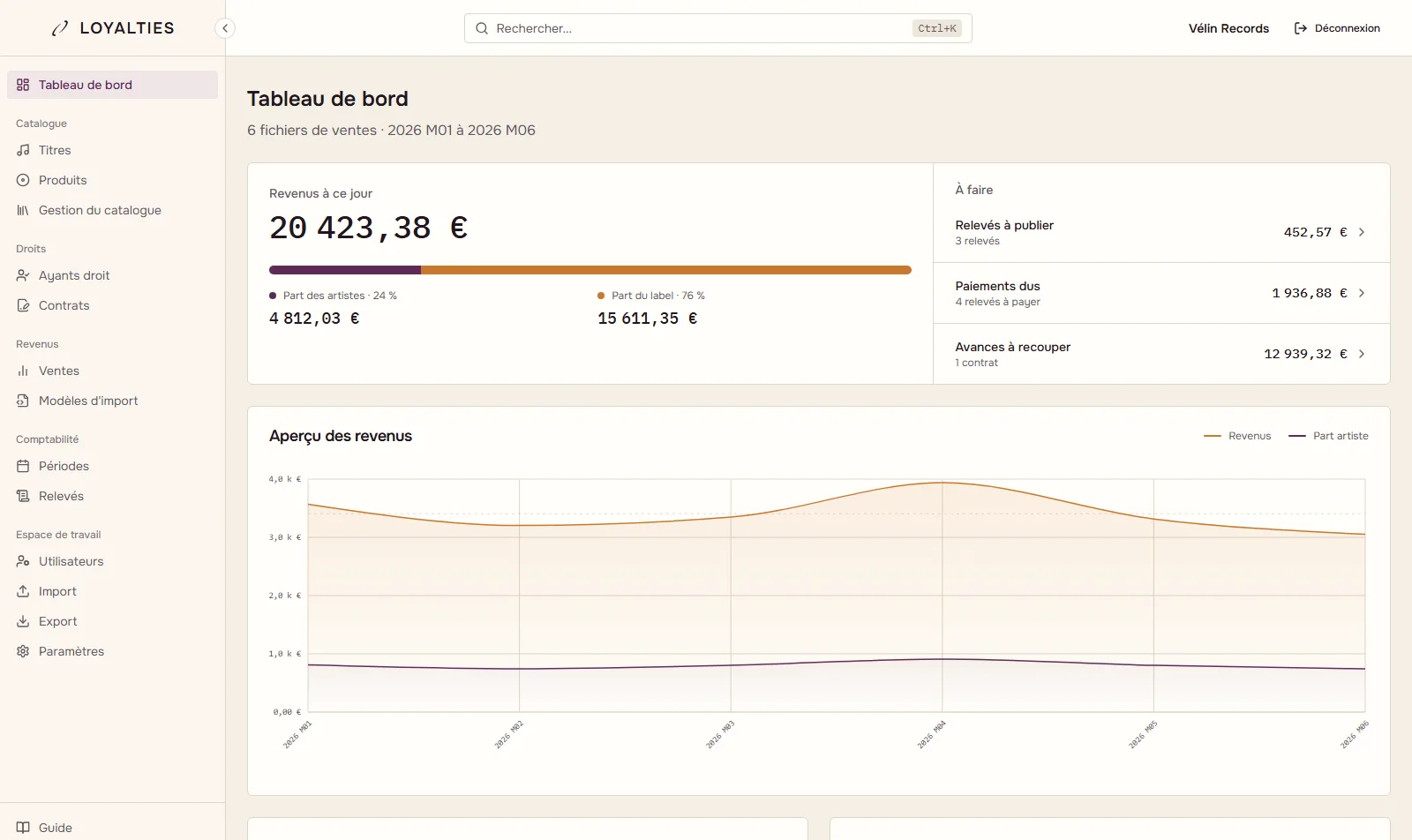Click the Produits disc icon
1412x840 pixels.
click(23, 180)
